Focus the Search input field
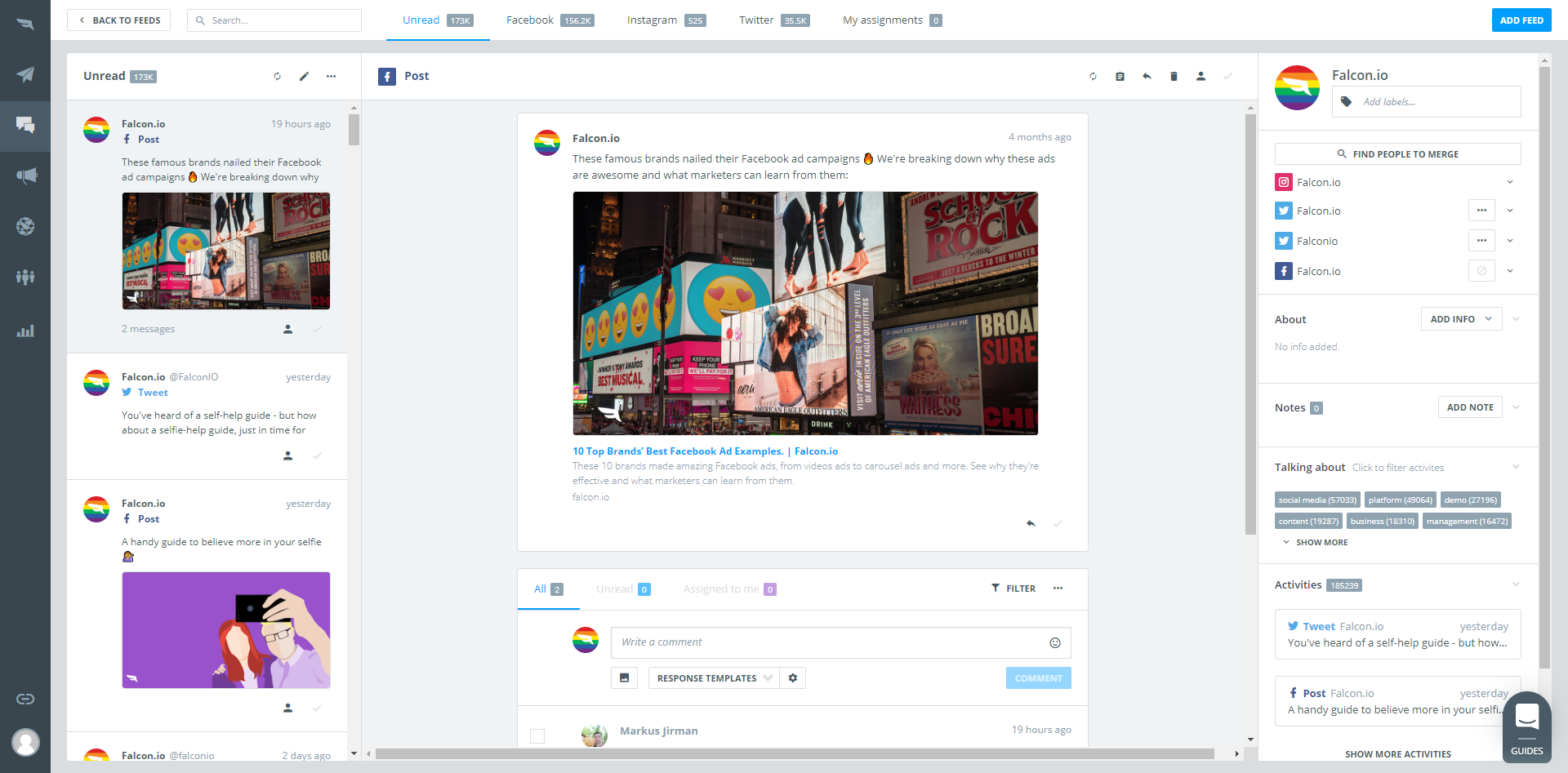 (274, 20)
